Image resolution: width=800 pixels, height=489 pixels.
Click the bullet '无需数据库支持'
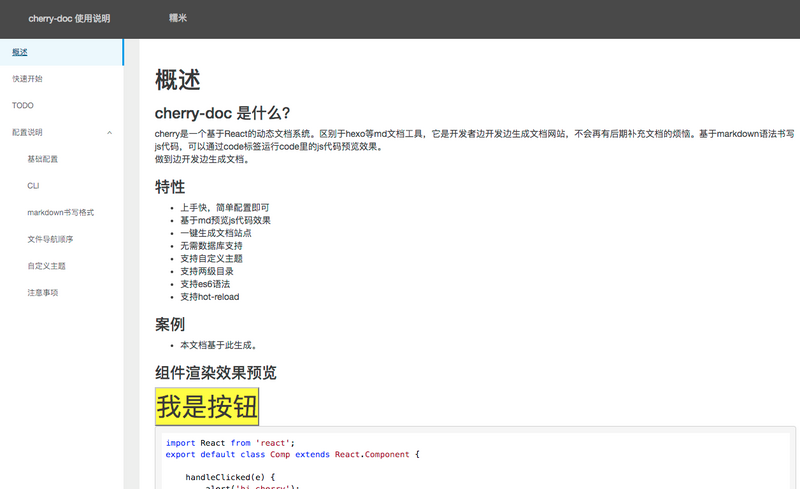pyautogui.click(x=211, y=246)
